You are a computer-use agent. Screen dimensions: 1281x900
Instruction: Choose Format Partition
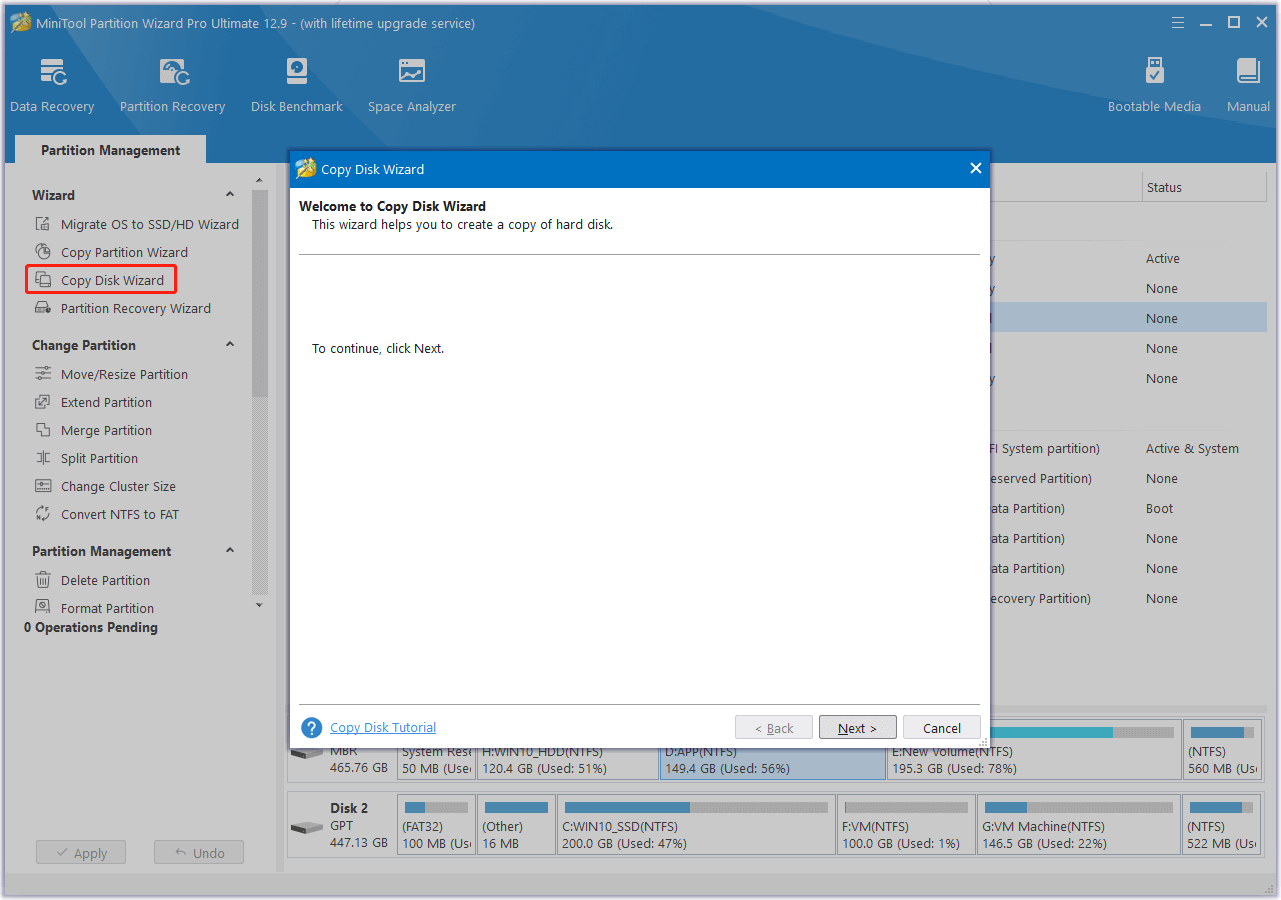107,608
